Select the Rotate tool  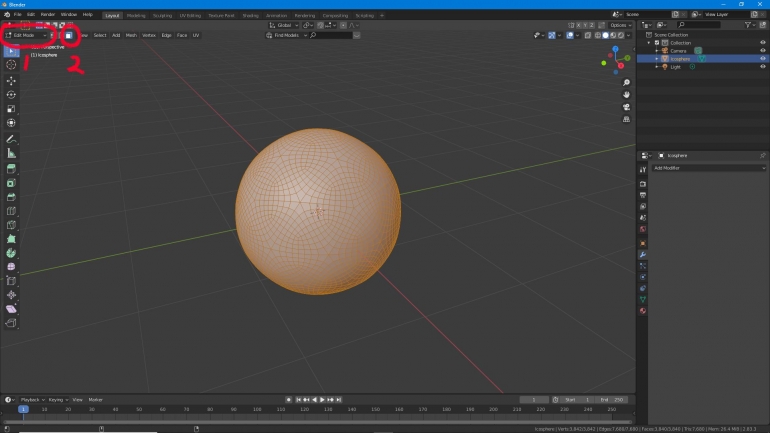point(11,95)
